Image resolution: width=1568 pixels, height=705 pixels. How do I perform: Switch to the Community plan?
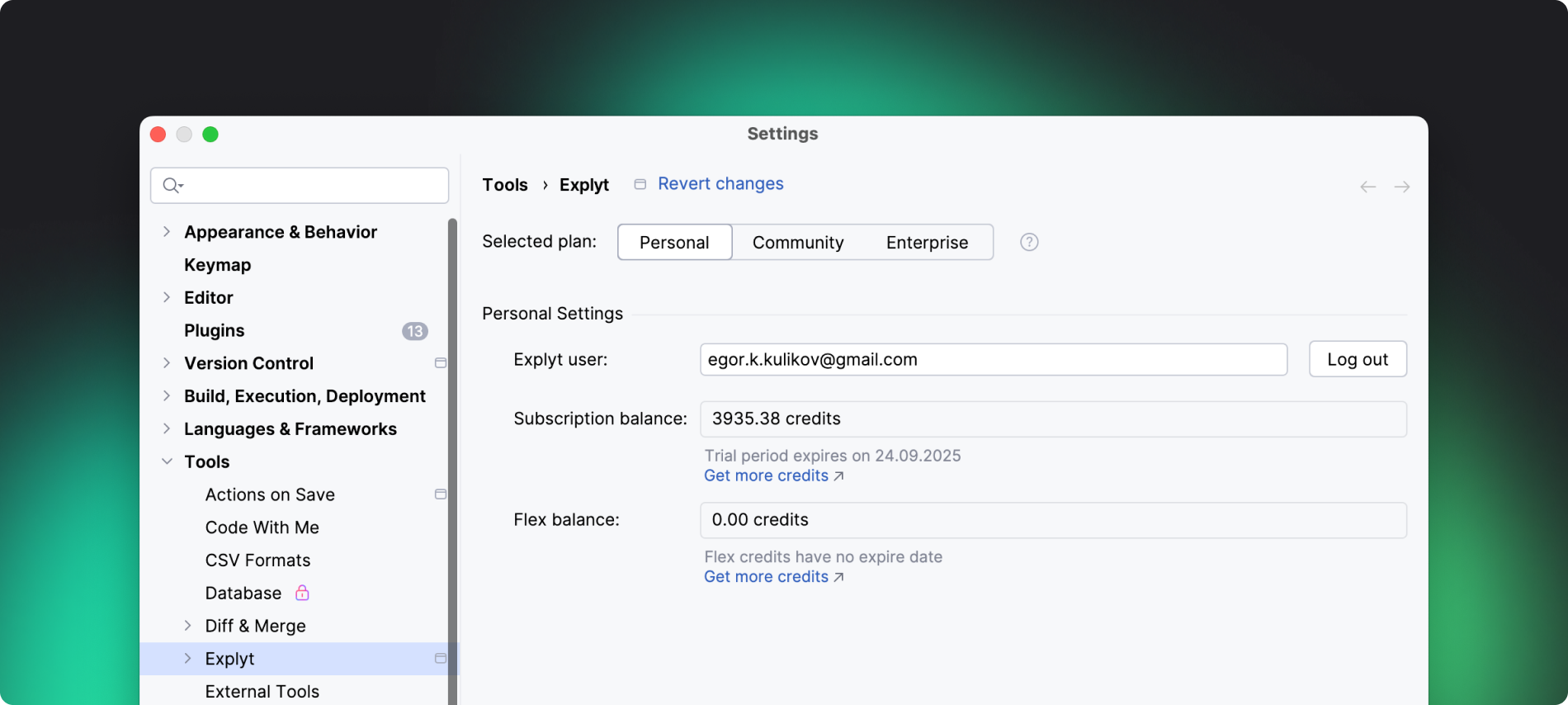(797, 242)
